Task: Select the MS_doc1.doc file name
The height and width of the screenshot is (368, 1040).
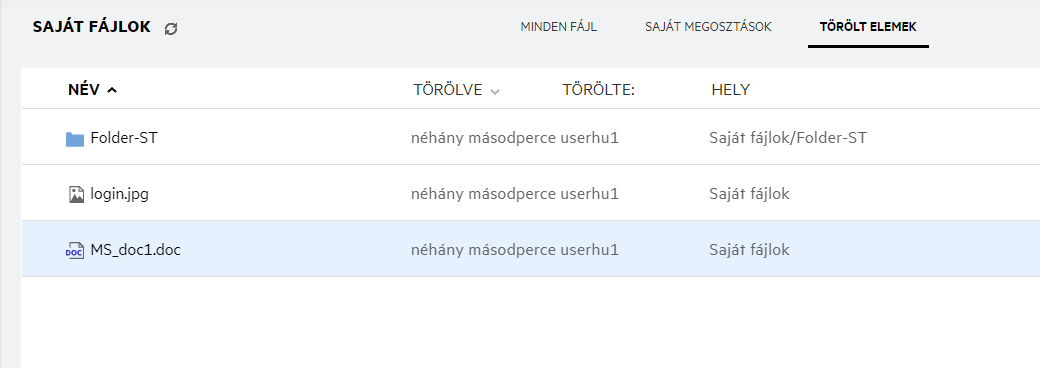Action: click(136, 250)
